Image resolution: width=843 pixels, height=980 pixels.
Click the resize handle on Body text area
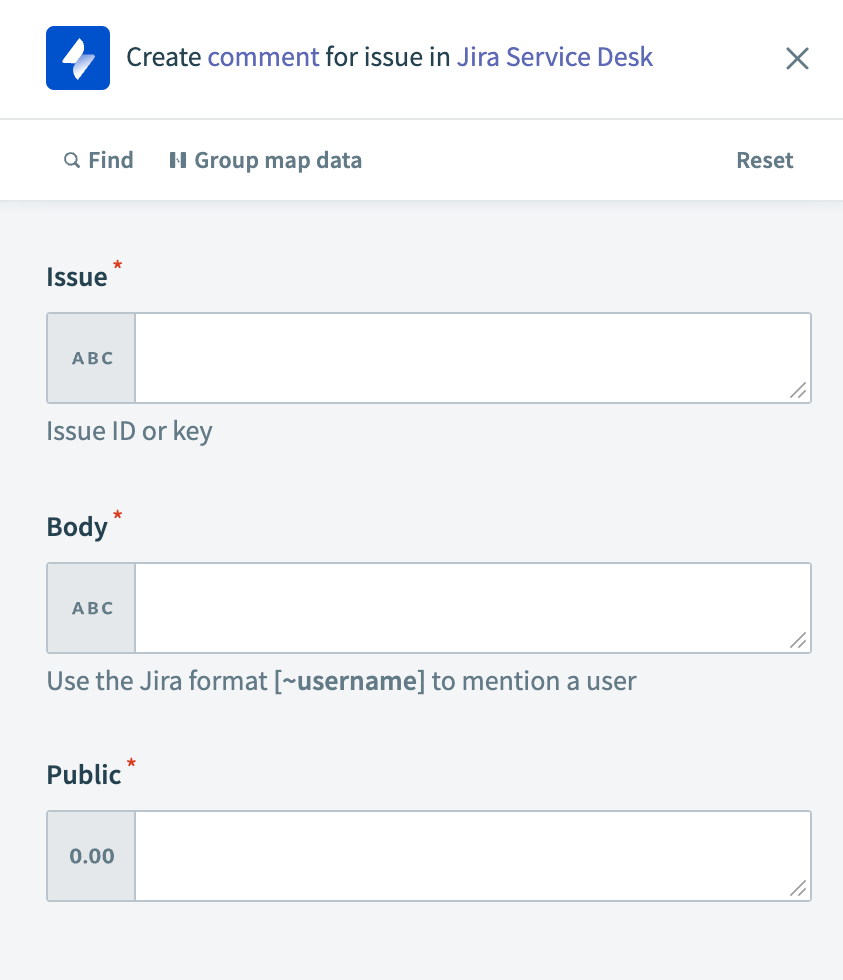click(x=797, y=642)
